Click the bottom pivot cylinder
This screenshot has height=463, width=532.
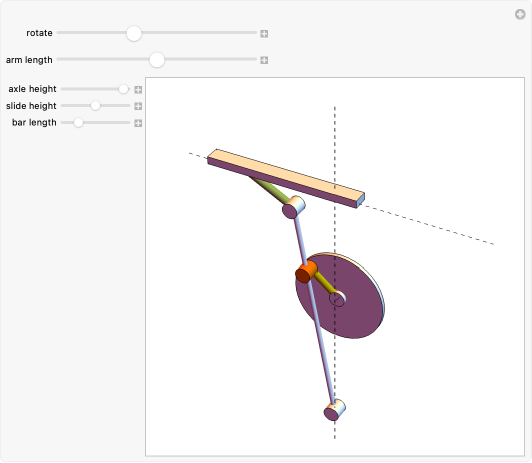point(335,410)
